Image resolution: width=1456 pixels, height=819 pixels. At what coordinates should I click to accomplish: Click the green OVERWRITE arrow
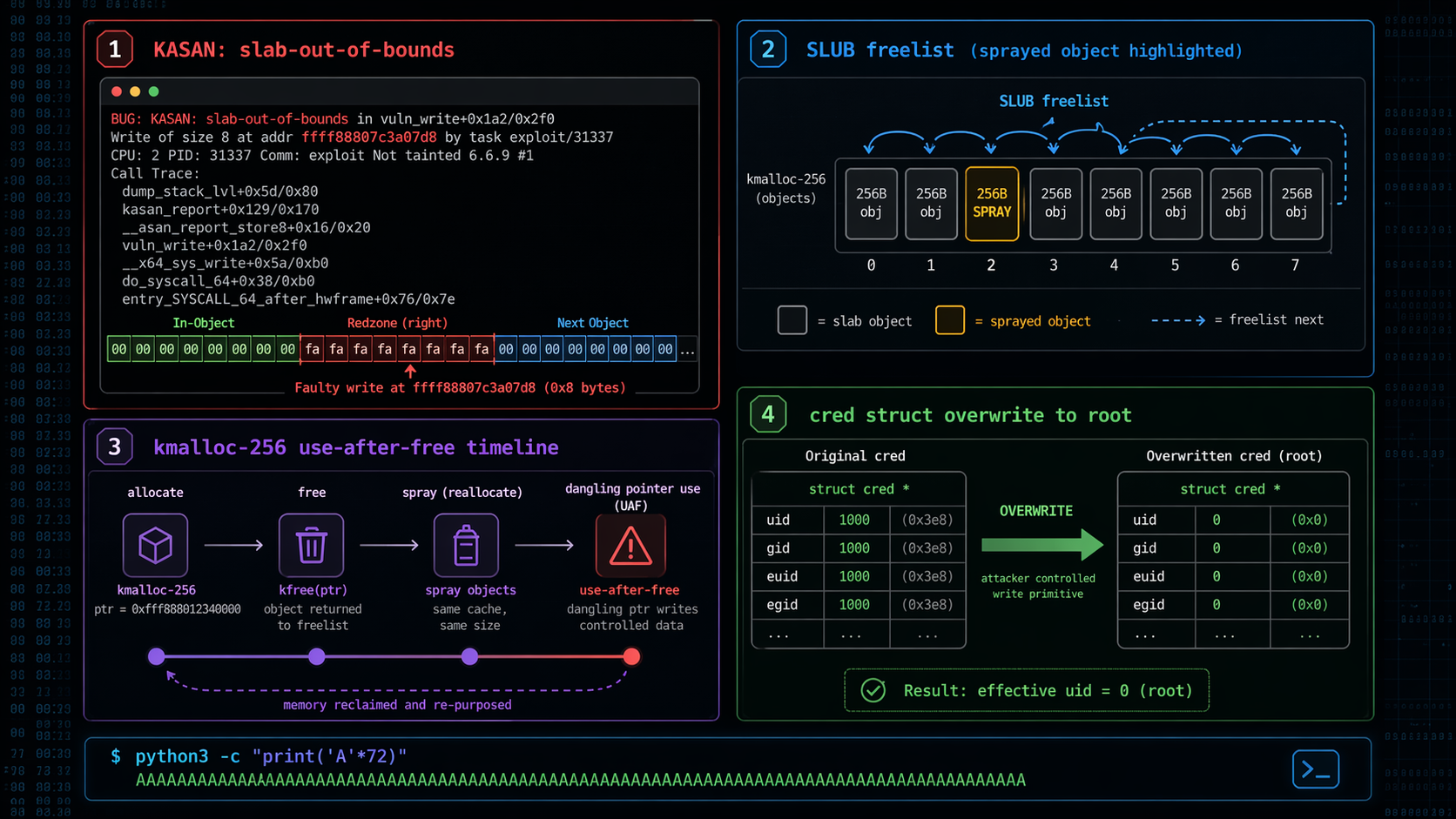(1042, 545)
